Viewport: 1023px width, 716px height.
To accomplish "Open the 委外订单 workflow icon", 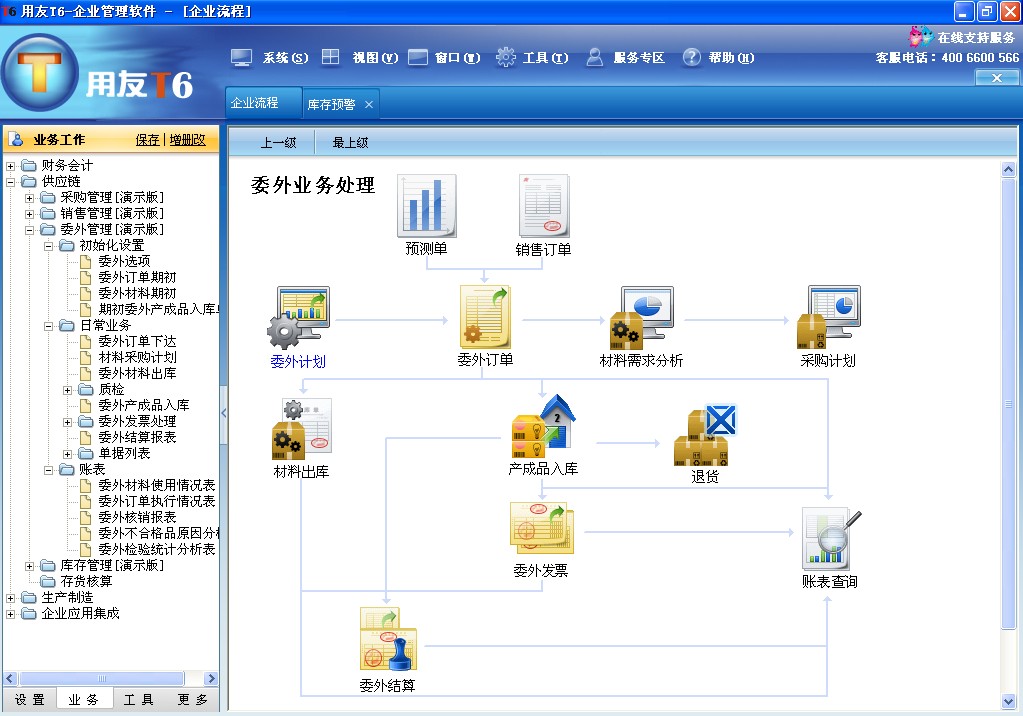I will pyautogui.click(x=485, y=317).
